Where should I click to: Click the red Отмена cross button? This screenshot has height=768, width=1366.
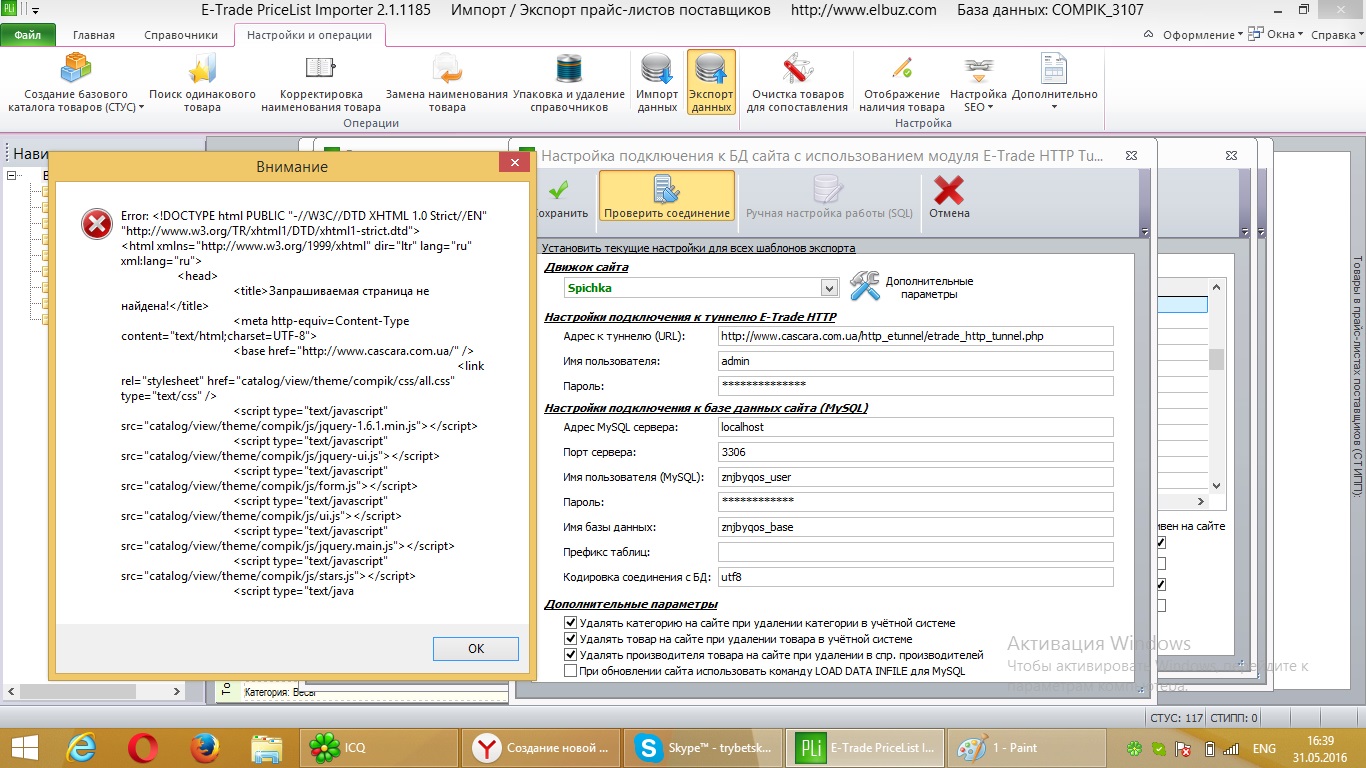(x=949, y=196)
